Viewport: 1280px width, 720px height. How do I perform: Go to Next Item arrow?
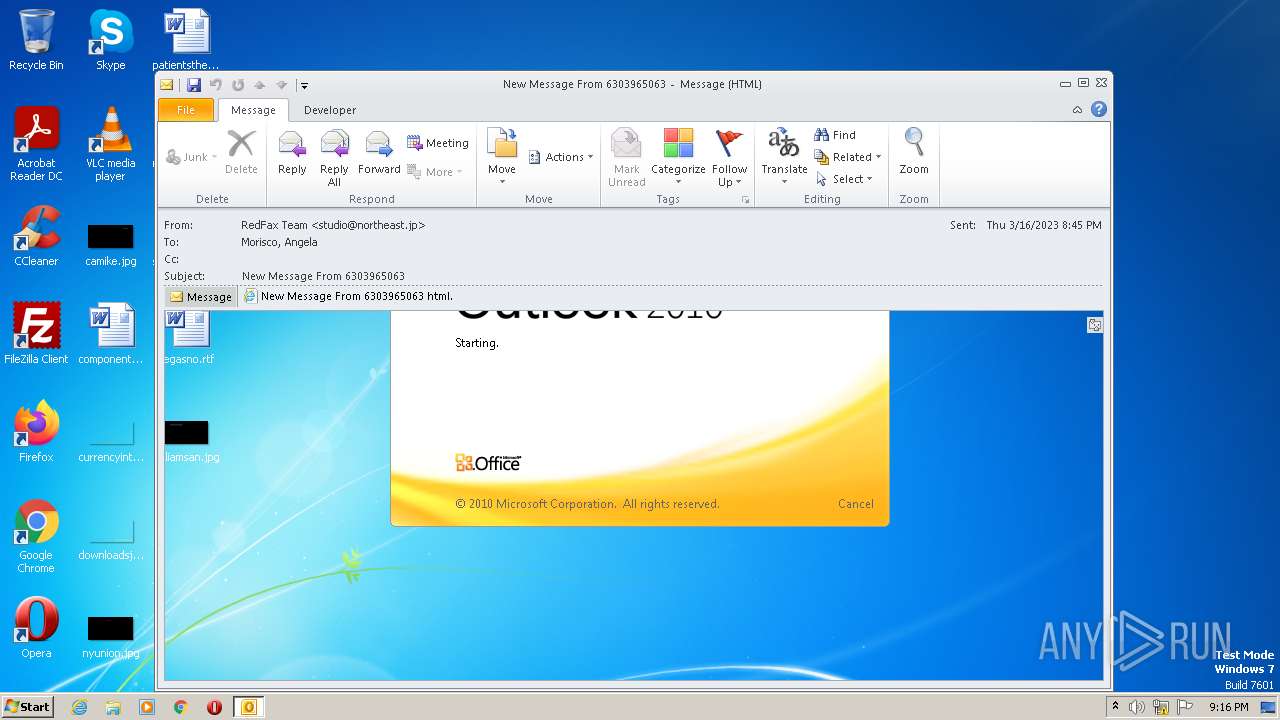[282, 85]
